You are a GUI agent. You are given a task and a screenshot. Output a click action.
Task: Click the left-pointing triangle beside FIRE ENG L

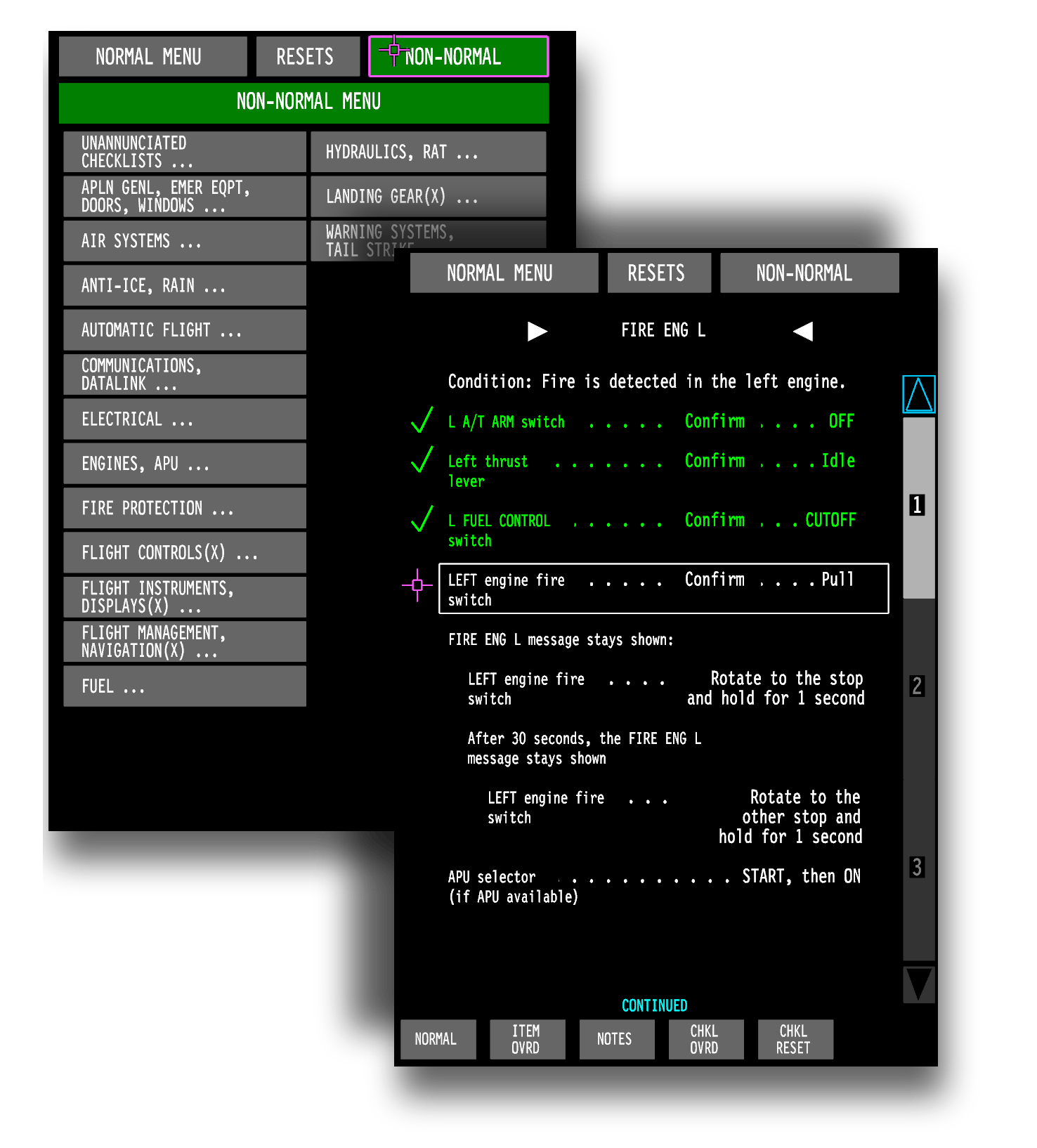803,331
